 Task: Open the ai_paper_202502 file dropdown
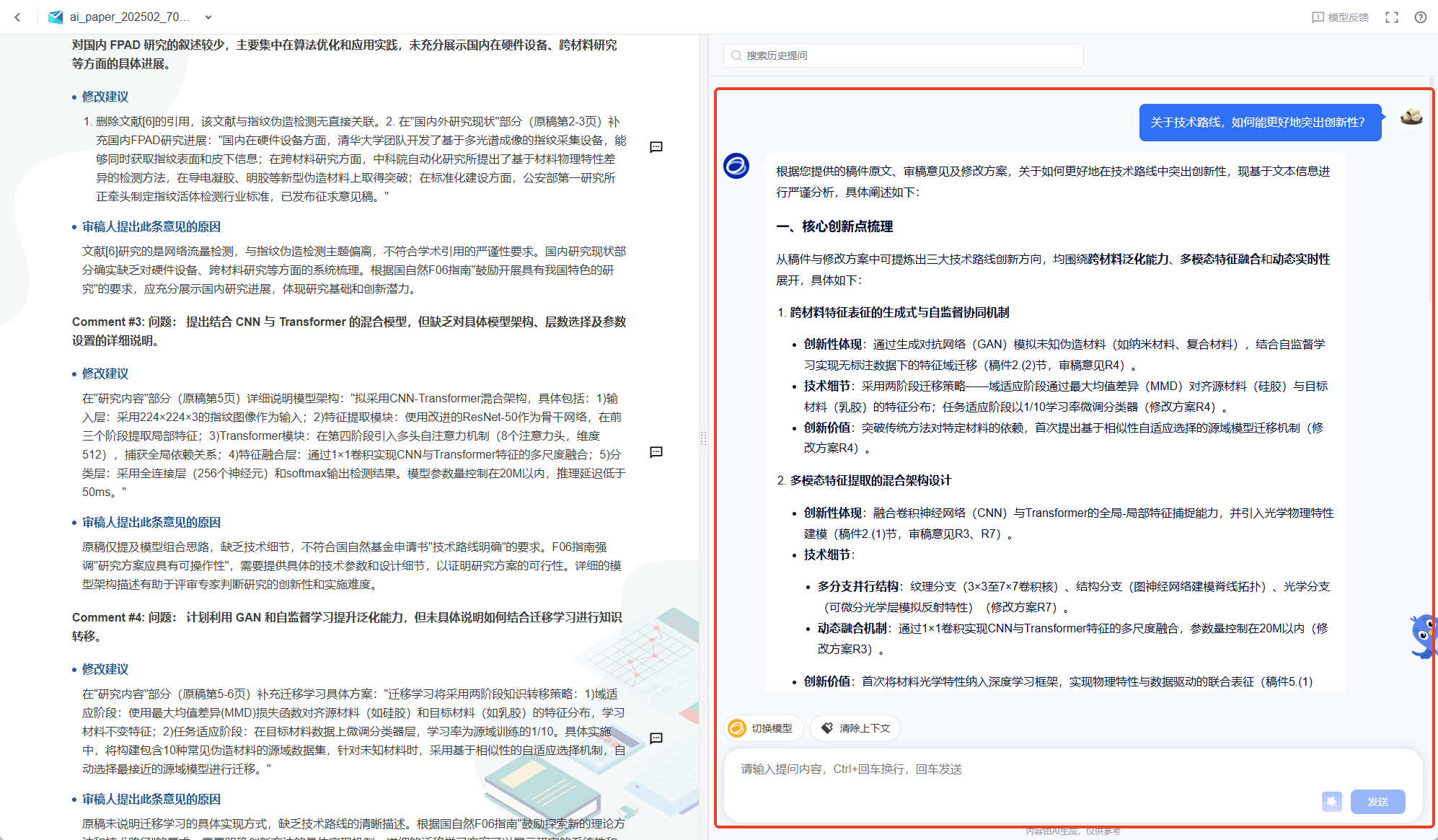pyautogui.click(x=208, y=17)
